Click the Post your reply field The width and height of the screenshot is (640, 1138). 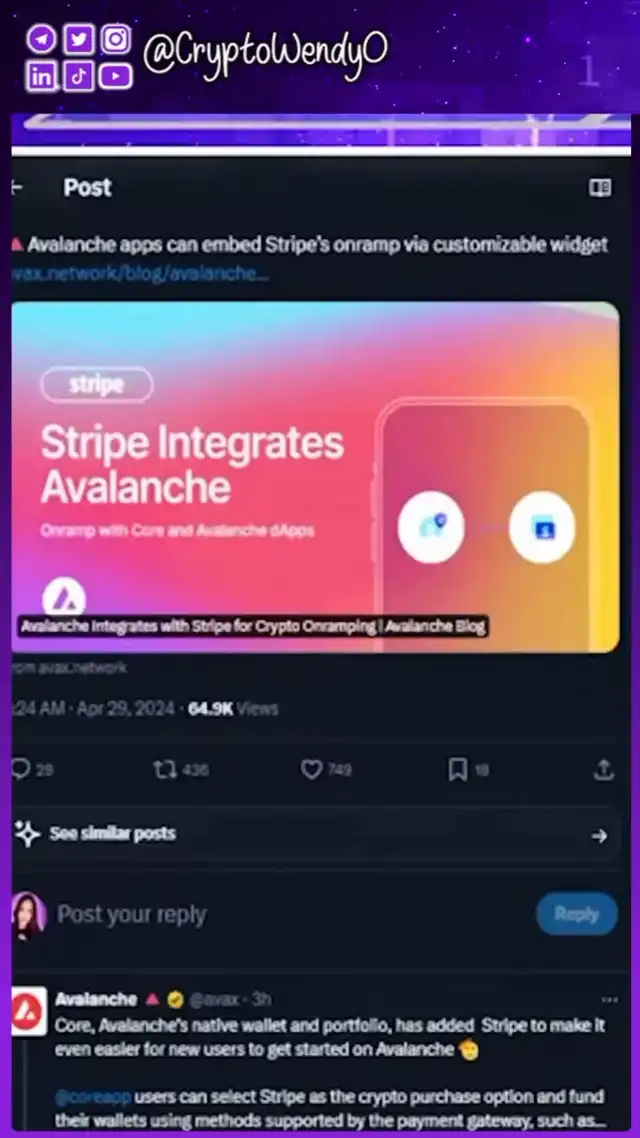point(290,914)
